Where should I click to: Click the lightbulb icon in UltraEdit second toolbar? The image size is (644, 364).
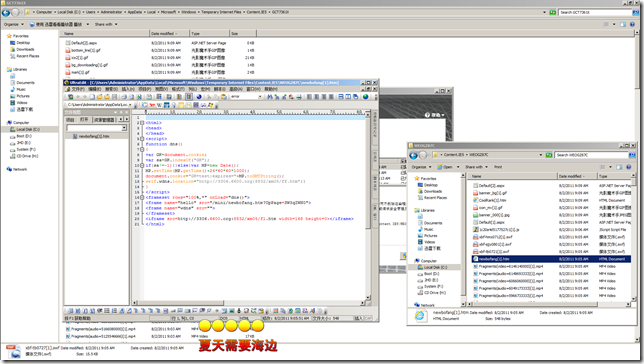pyautogui.click(x=174, y=105)
